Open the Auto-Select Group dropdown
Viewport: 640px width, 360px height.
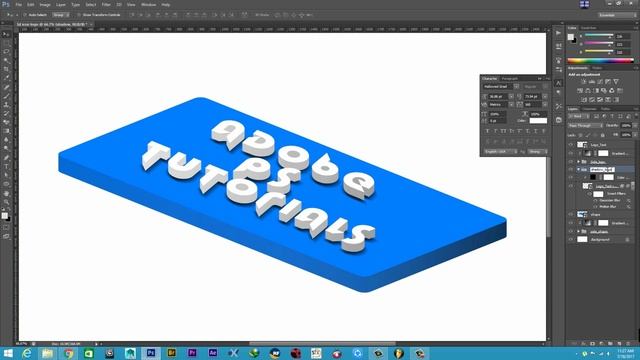[61, 15]
